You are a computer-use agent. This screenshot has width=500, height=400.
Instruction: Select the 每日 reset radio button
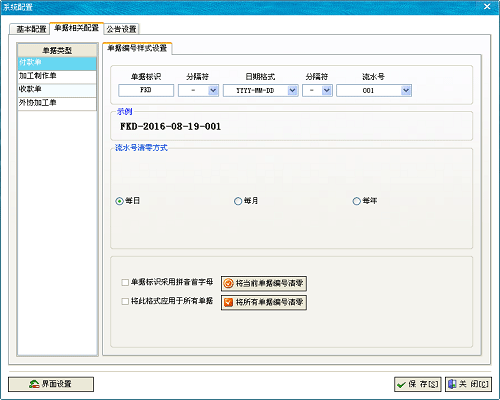click(119, 201)
